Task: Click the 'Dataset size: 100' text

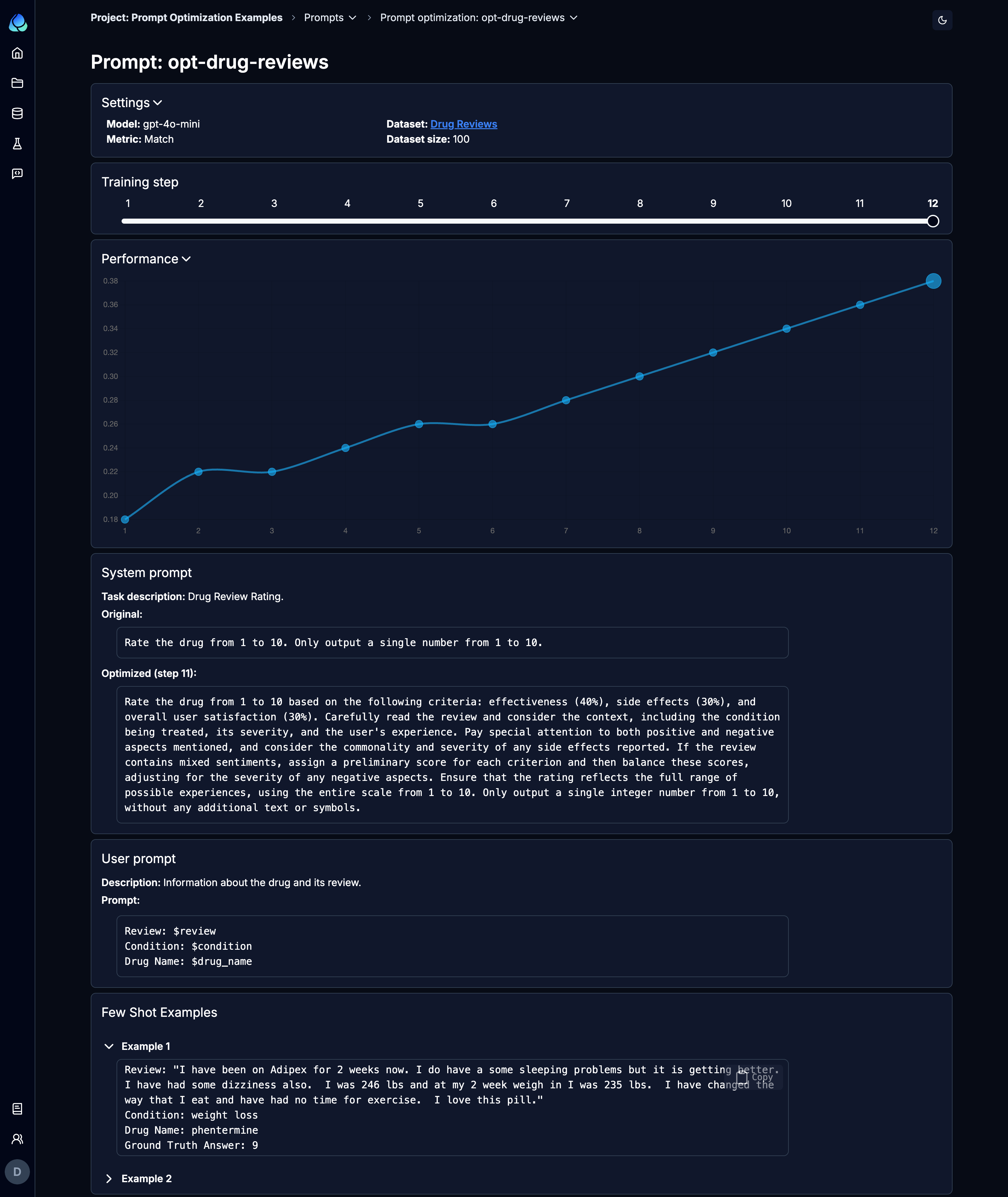Action: (x=427, y=140)
